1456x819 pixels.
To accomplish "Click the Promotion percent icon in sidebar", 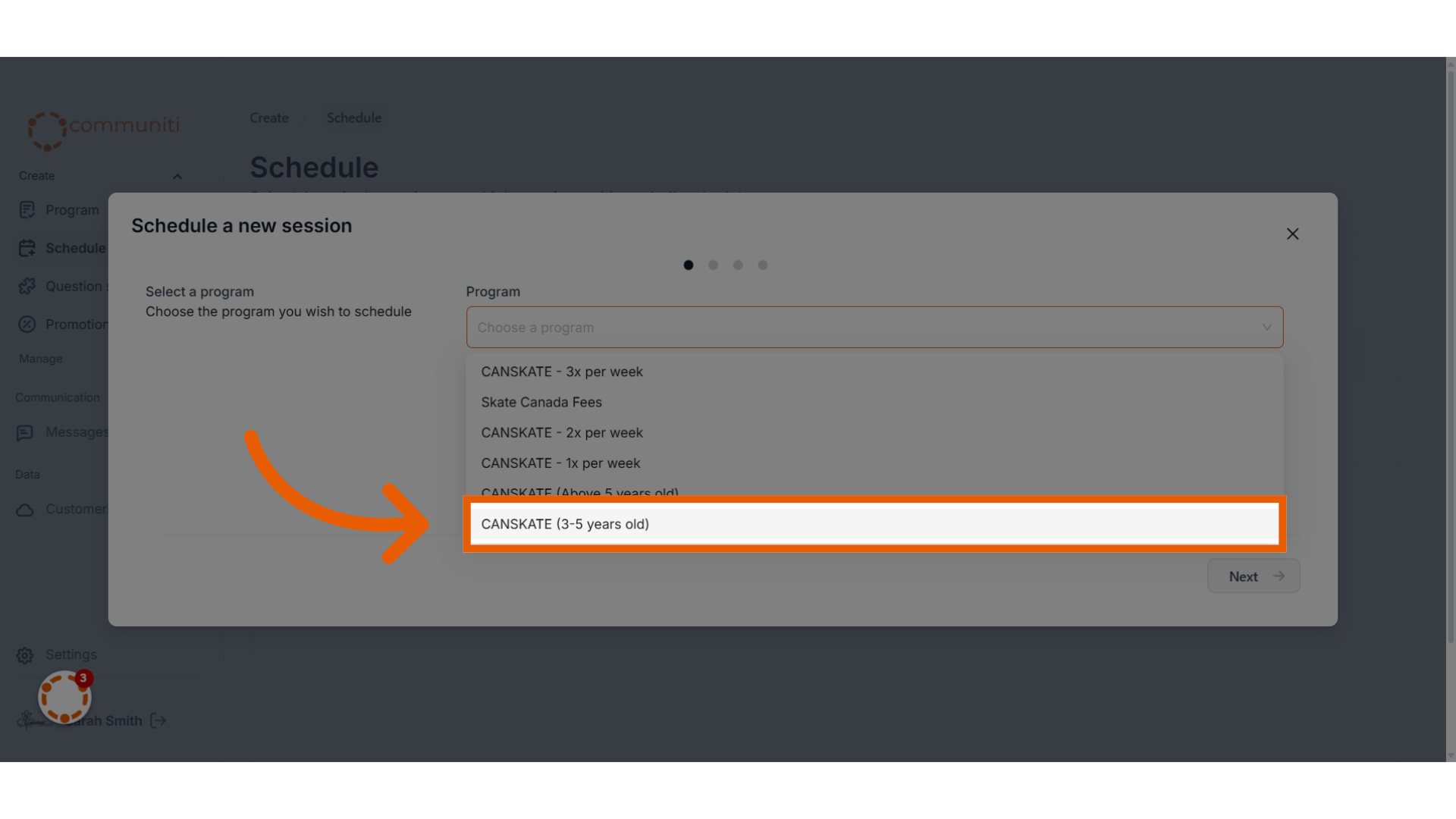I will pos(27,325).
